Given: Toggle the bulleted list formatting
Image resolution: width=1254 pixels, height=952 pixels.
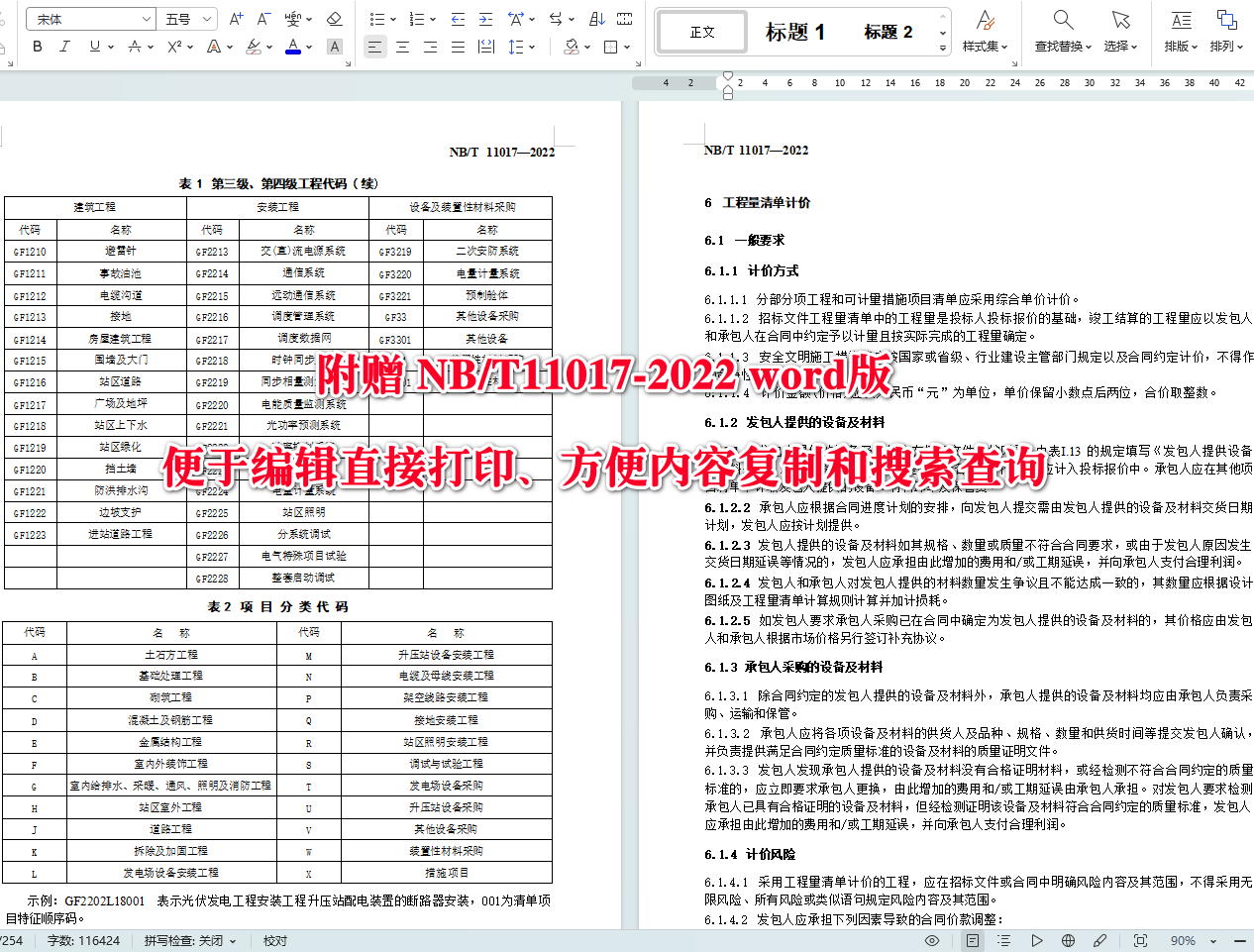Looking at the screenshot, I should (x=376, y=17).
